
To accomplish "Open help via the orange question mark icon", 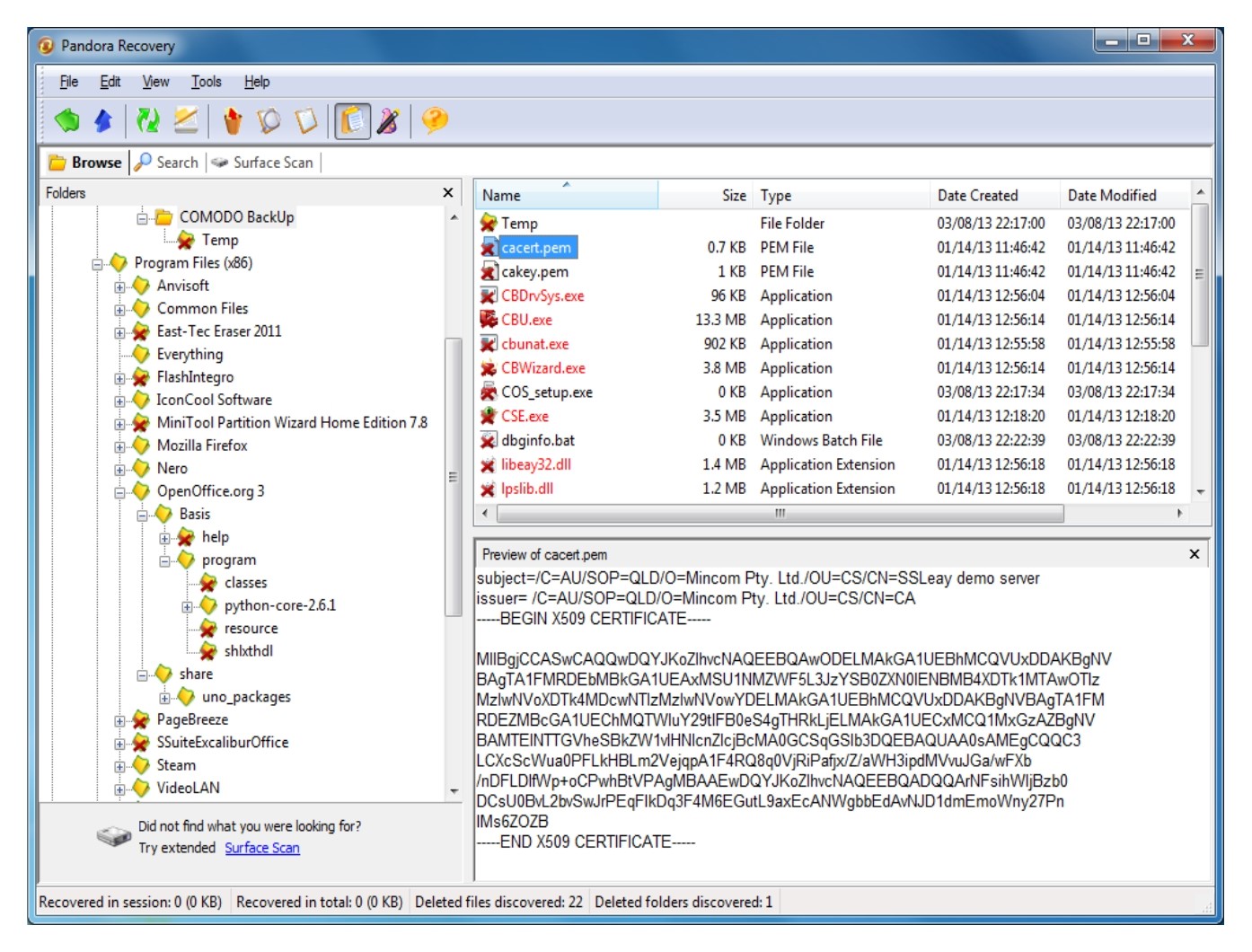I will [x=435, y=120].
